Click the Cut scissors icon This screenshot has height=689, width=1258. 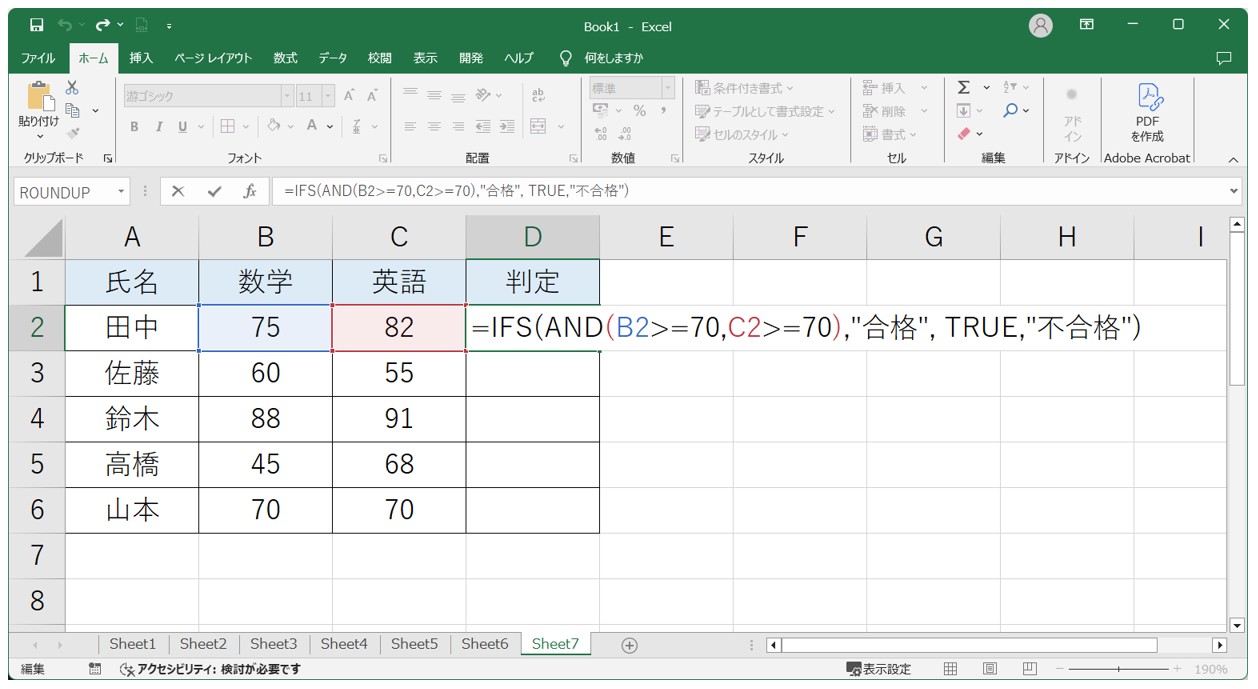tap(72, 88)
